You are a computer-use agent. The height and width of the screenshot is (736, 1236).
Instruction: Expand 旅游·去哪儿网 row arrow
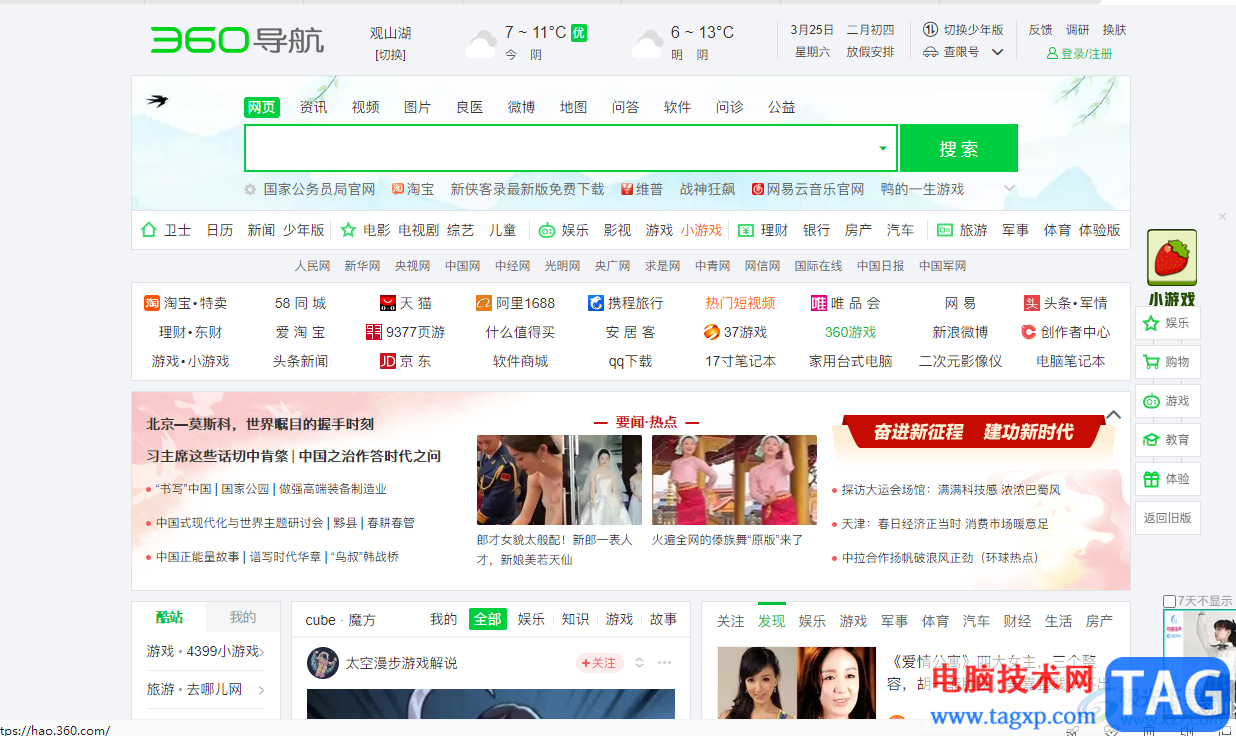pos(261,690)
